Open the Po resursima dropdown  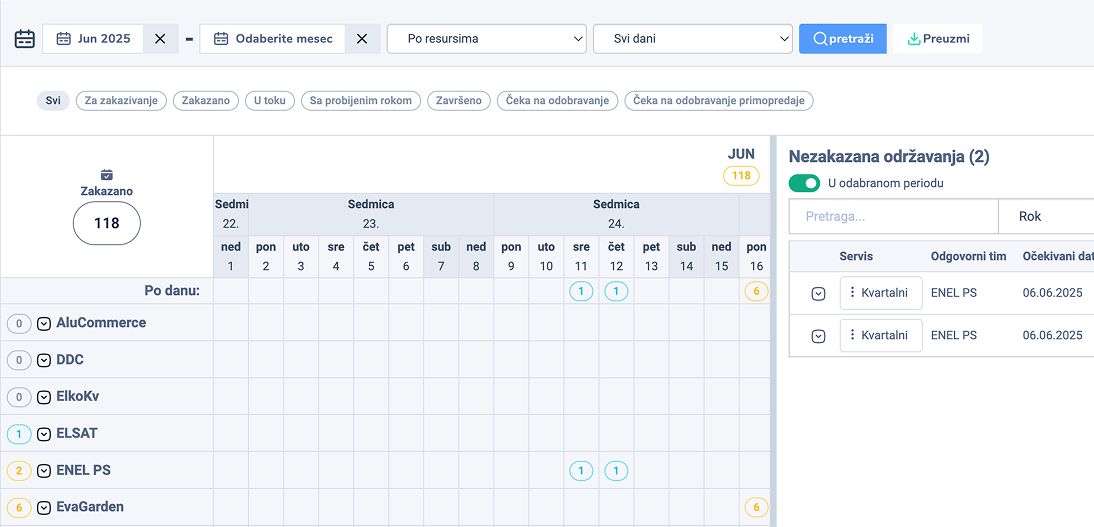[486, 39]
